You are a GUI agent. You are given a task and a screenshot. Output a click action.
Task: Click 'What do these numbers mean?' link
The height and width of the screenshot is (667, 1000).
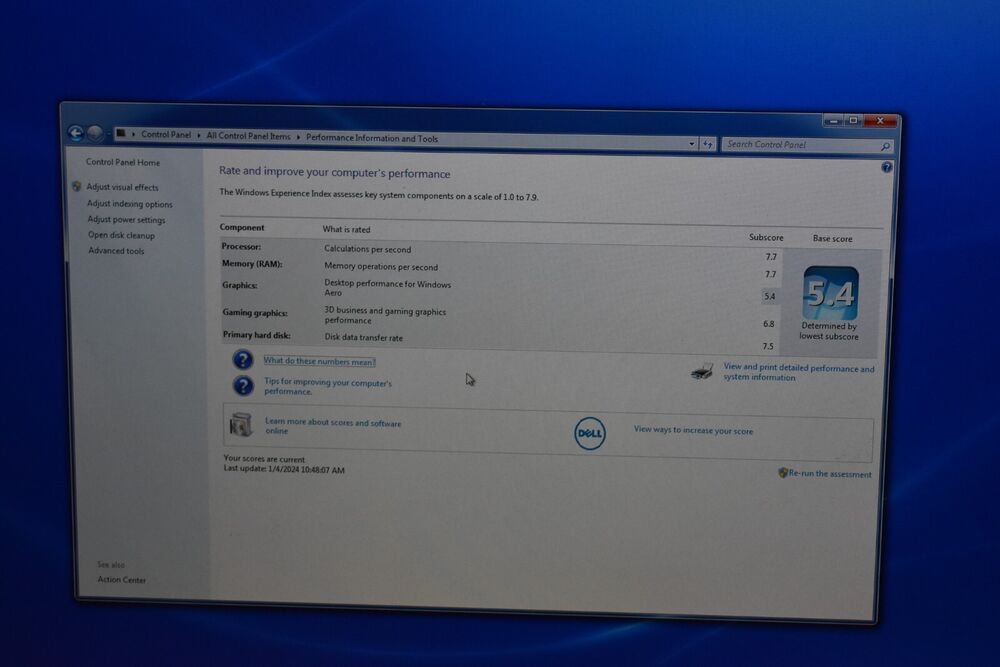pos(320,361)
